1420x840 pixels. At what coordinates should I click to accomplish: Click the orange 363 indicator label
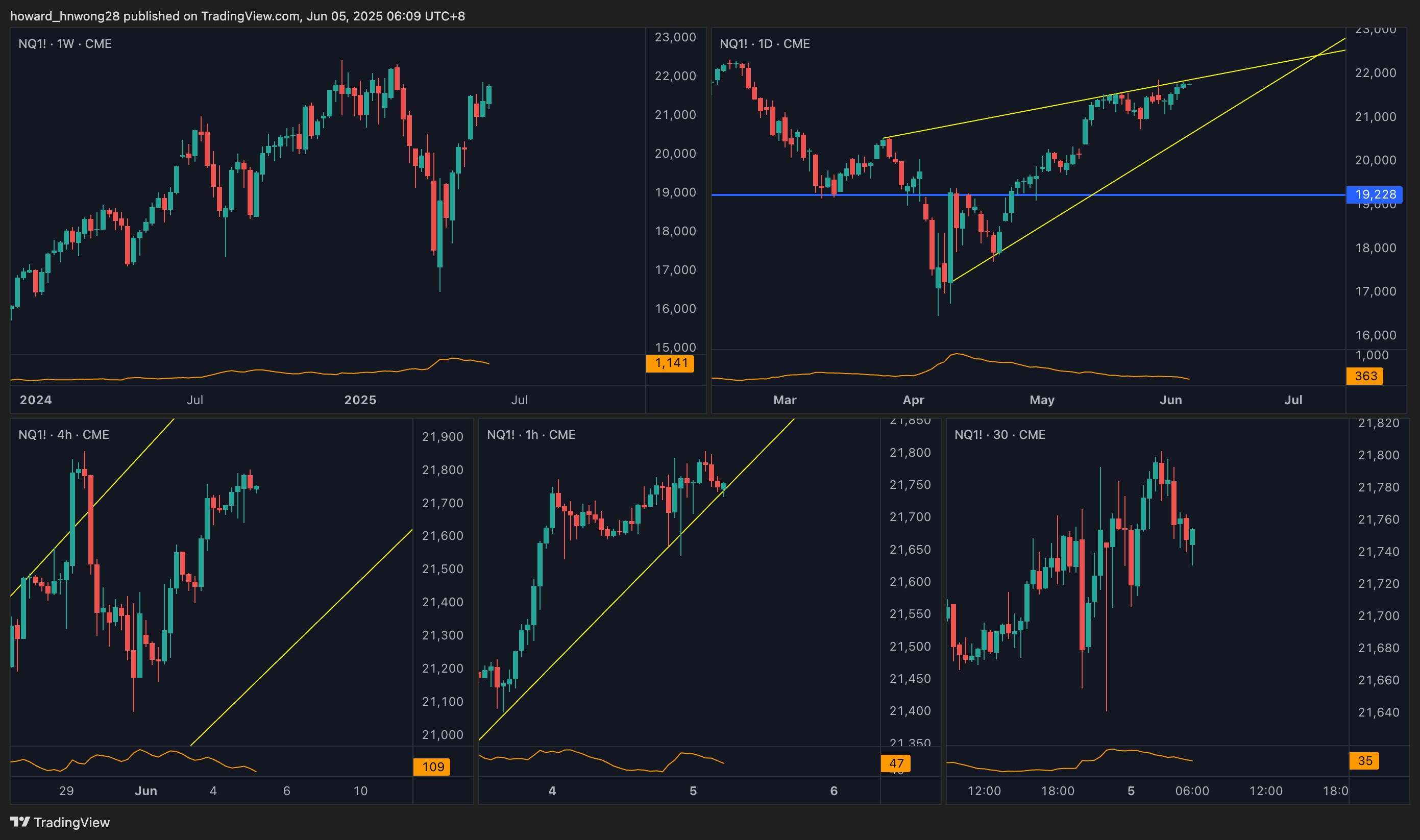(x=1364, y=376)
